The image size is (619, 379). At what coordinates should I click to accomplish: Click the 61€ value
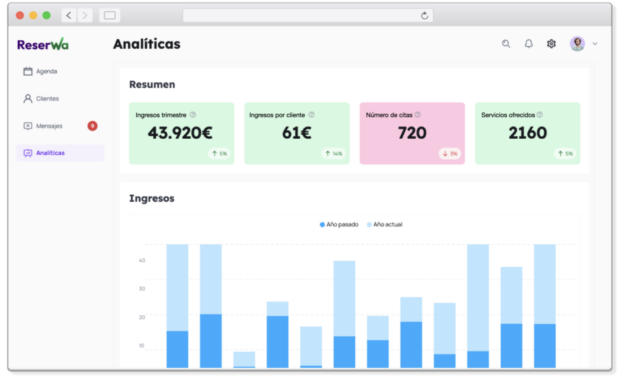pyautogui.click(x=296, y=133)
